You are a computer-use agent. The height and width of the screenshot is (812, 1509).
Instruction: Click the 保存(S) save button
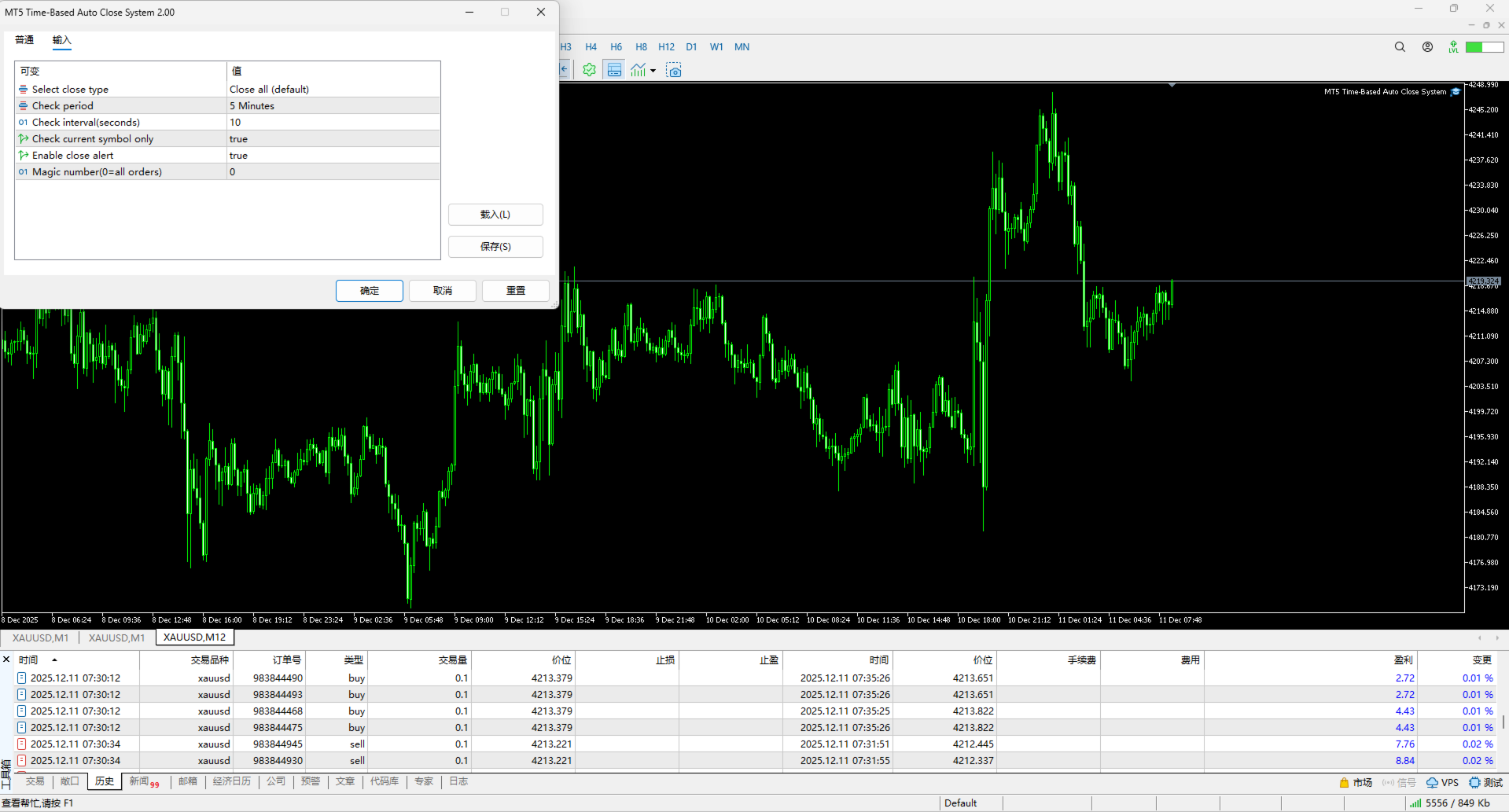click(x=495, y=247)
